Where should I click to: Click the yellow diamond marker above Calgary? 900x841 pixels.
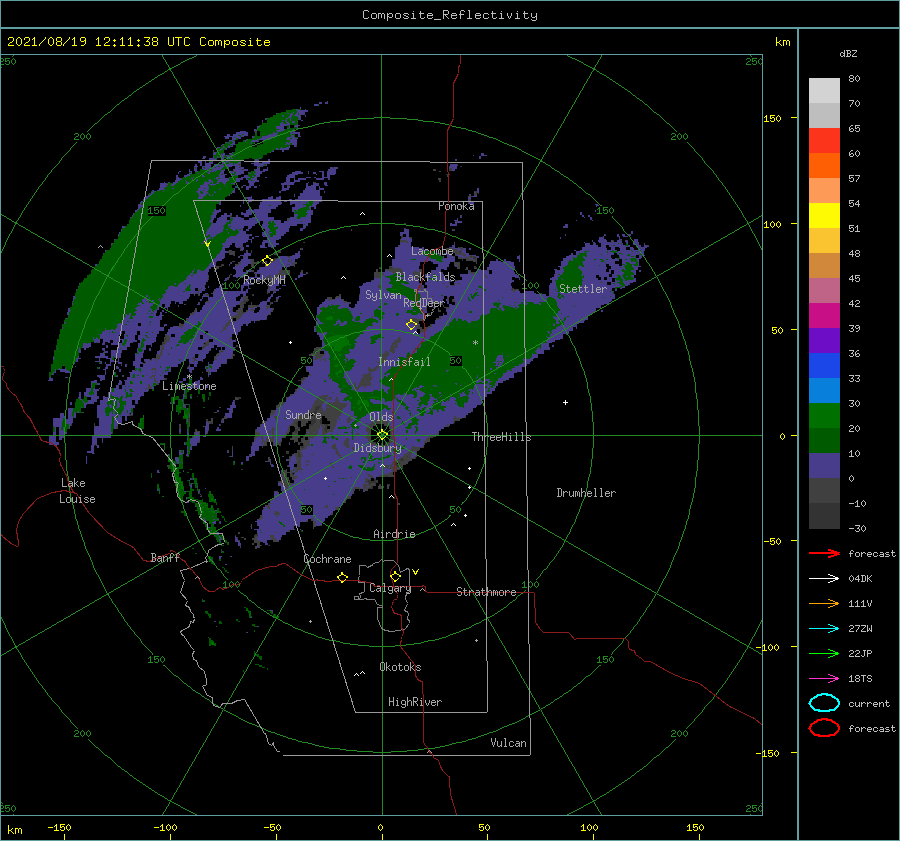(395, 576)
